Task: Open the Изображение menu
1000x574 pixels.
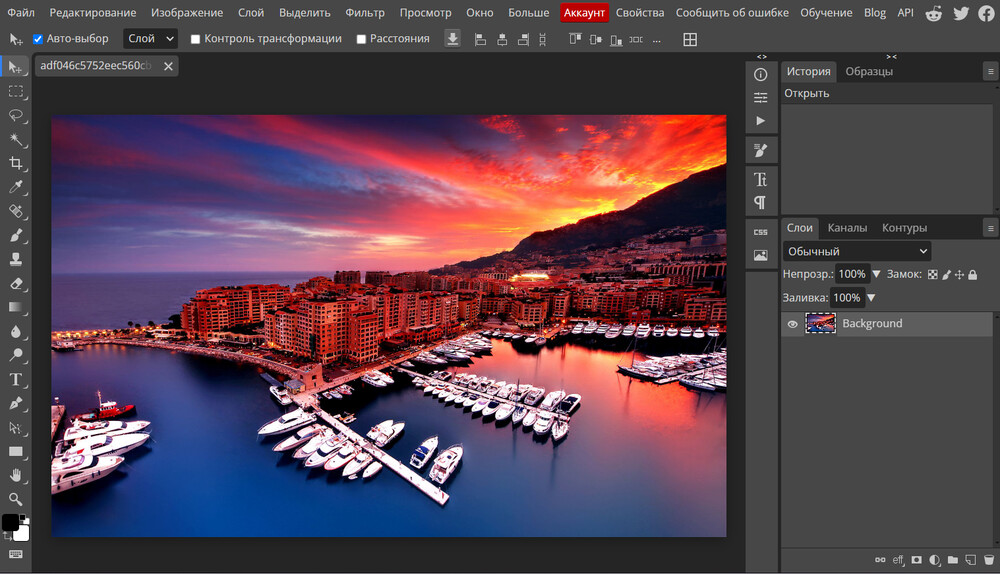Action: pyautogui.click(x=187, y=12)
